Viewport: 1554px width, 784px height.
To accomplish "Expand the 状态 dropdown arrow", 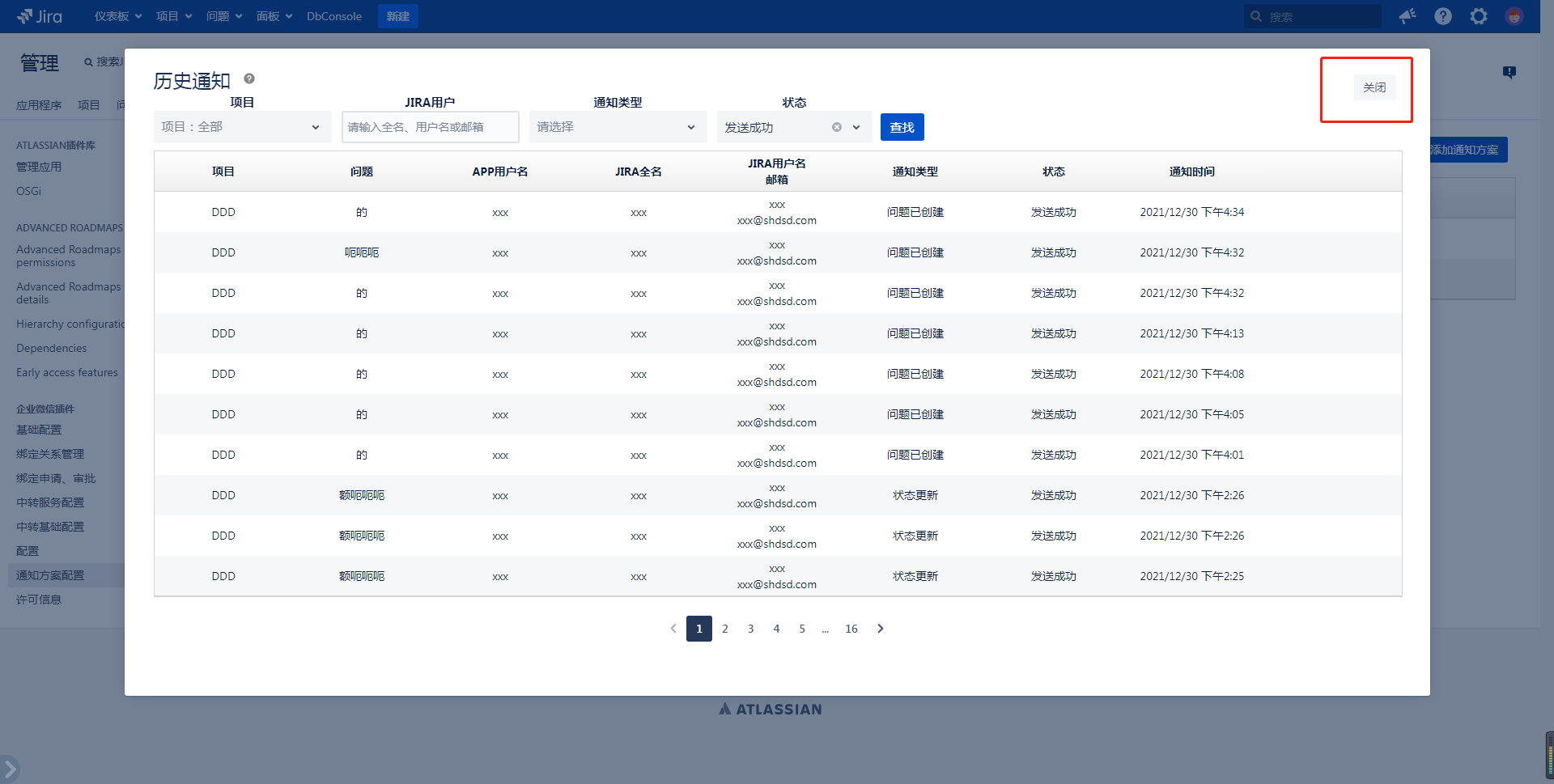I will tap(856, 127).
